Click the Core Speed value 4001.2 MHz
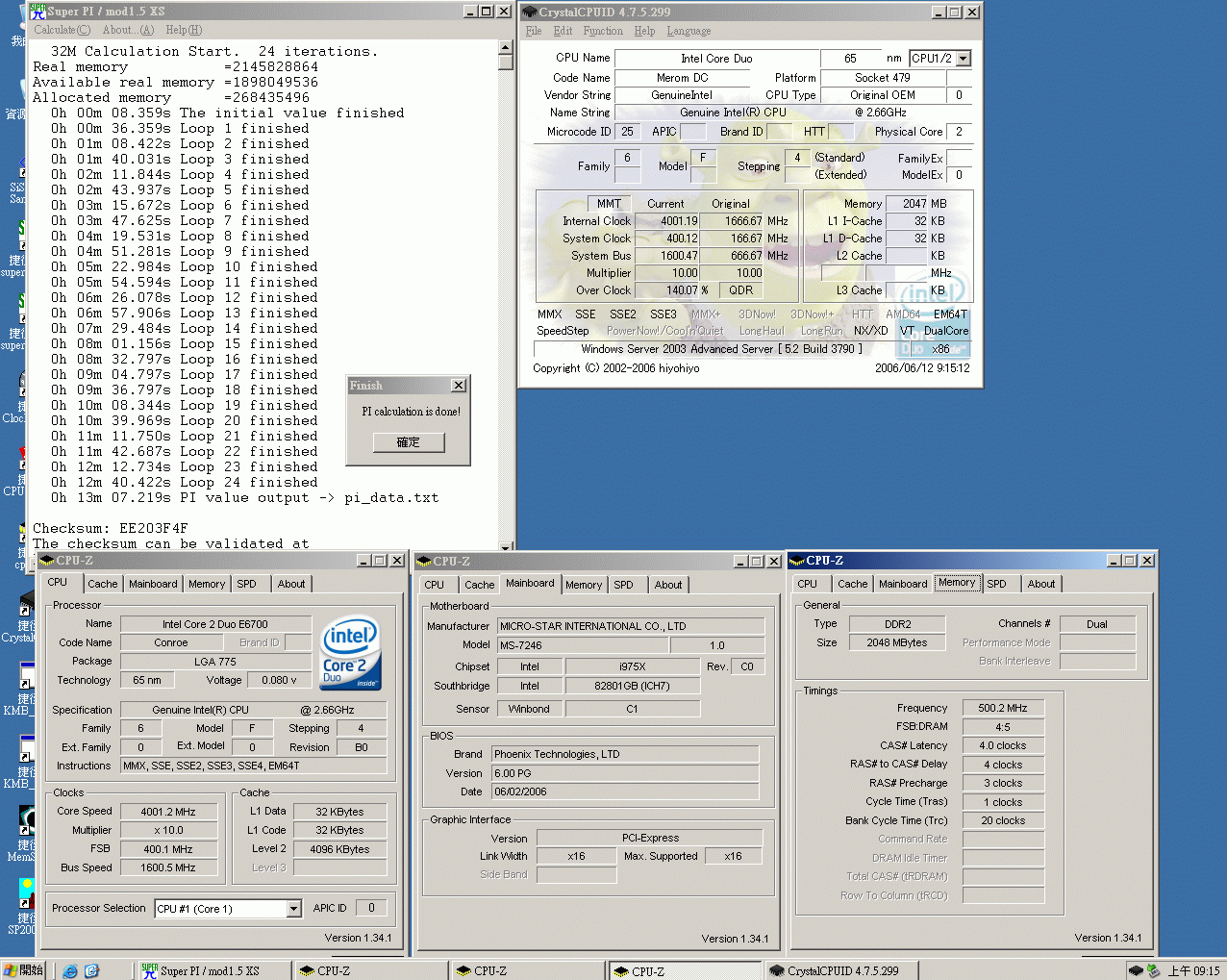Viewport: 1227px width, 980px height. [168, 812]
